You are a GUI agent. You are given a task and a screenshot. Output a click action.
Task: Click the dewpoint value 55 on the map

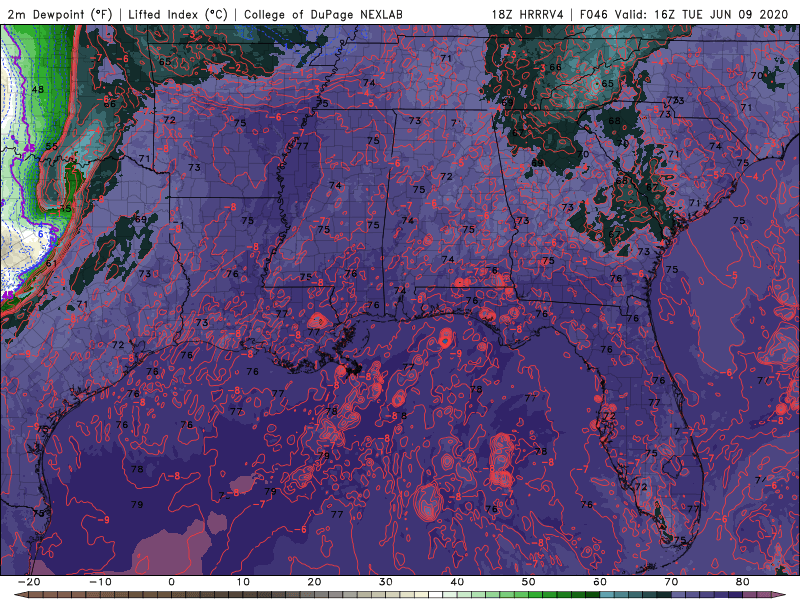coord(52,146)
